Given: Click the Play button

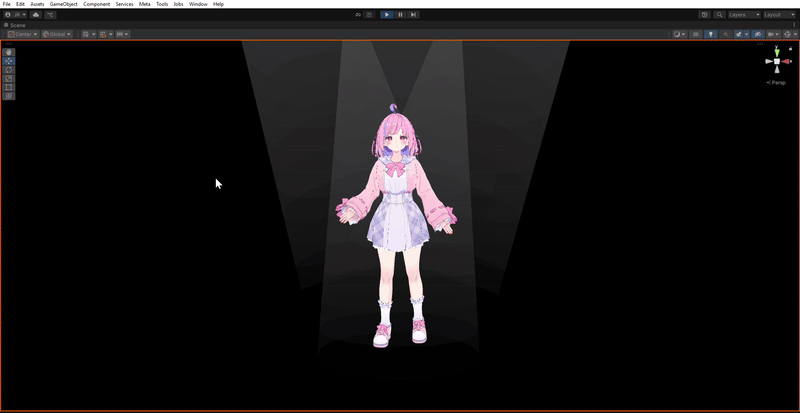Looking at the screenshot, I should pos(387,15).
